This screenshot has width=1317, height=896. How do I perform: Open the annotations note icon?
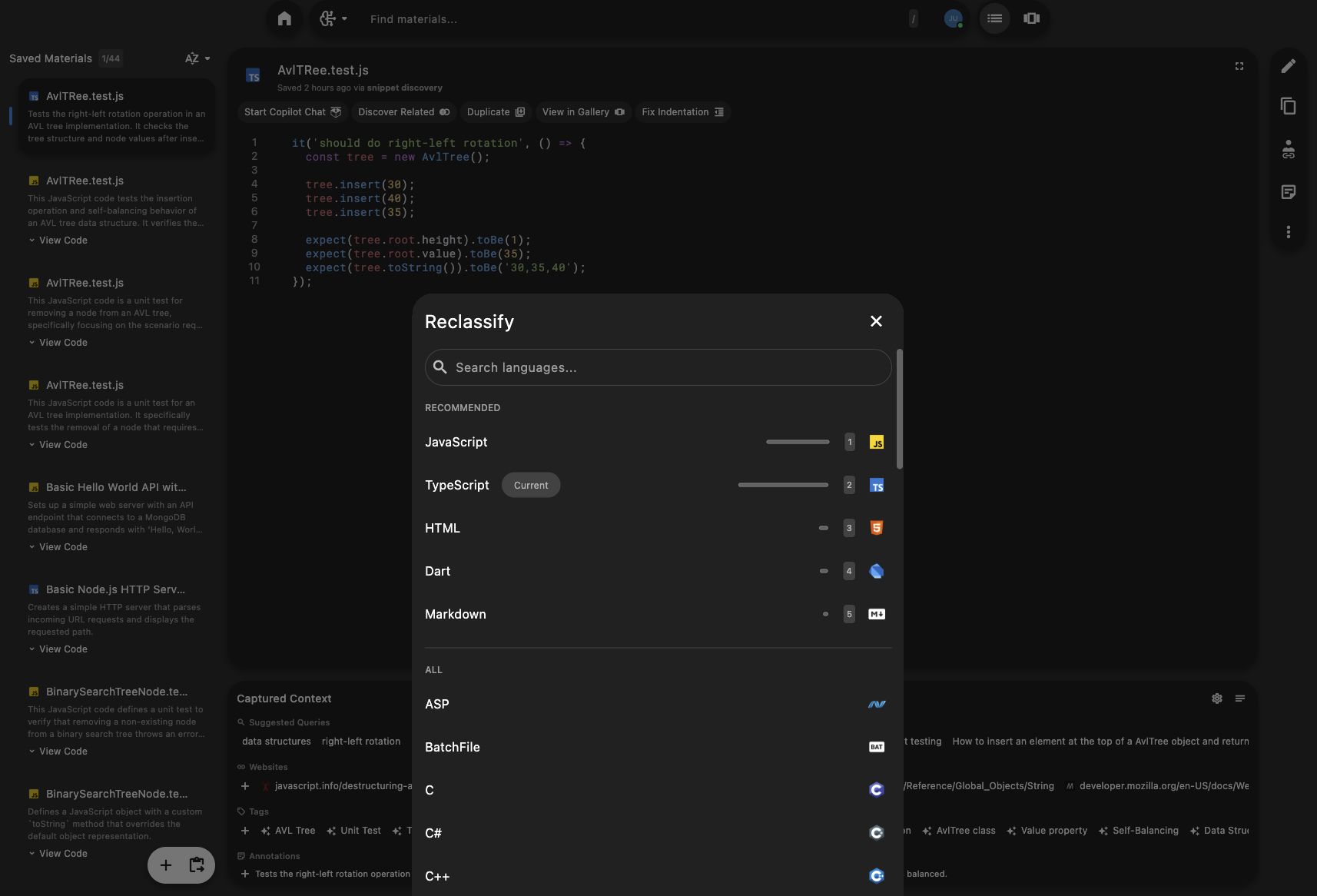pyautogui.click(x=1289, y=192)
